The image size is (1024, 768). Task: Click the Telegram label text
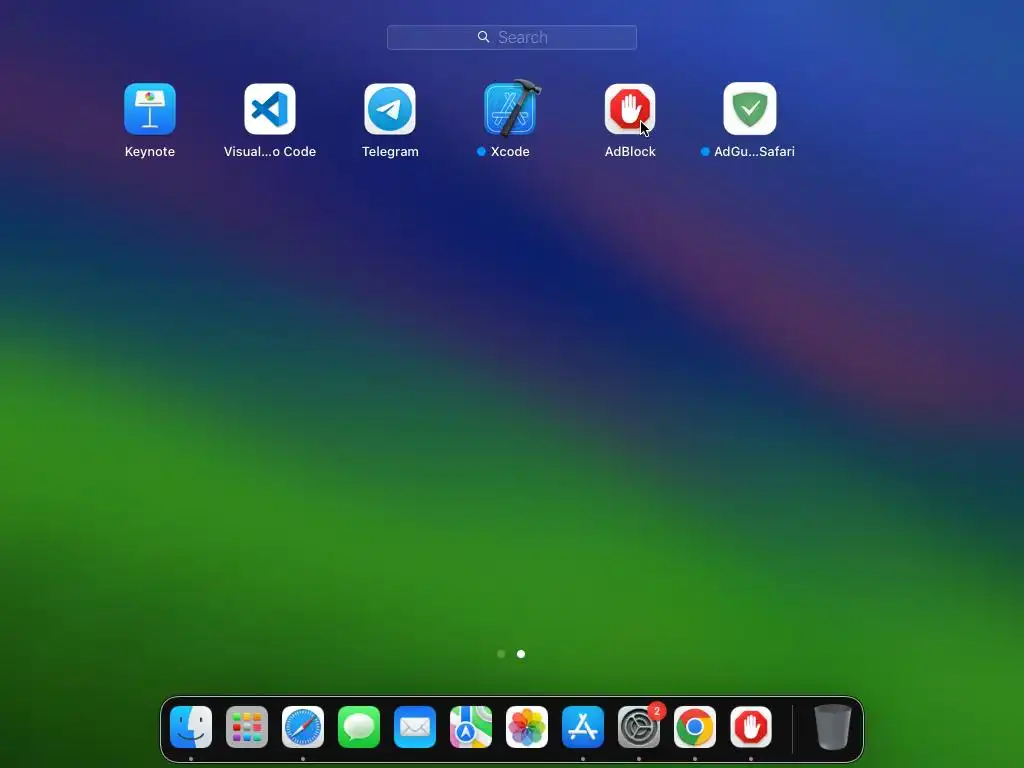(x=390, y=152)
